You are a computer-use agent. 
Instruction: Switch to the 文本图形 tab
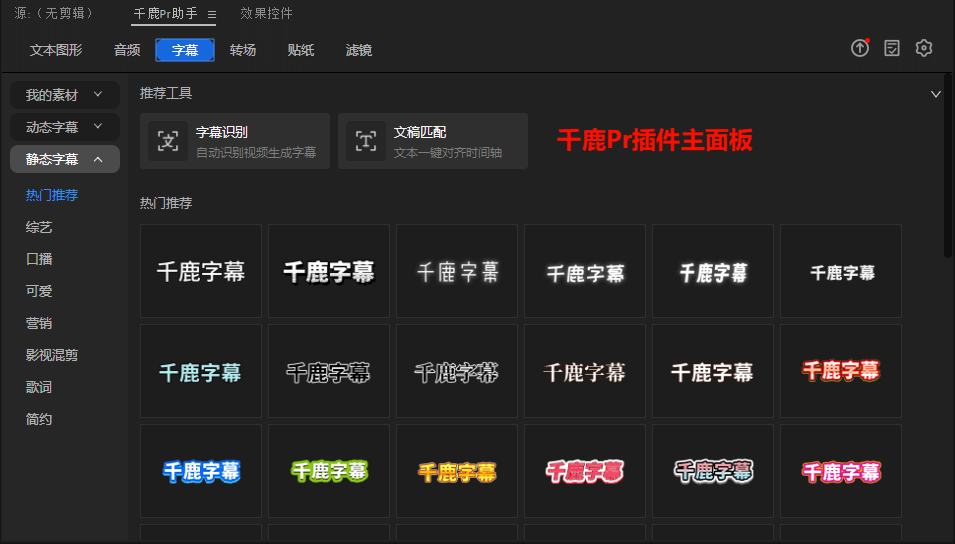56,50
